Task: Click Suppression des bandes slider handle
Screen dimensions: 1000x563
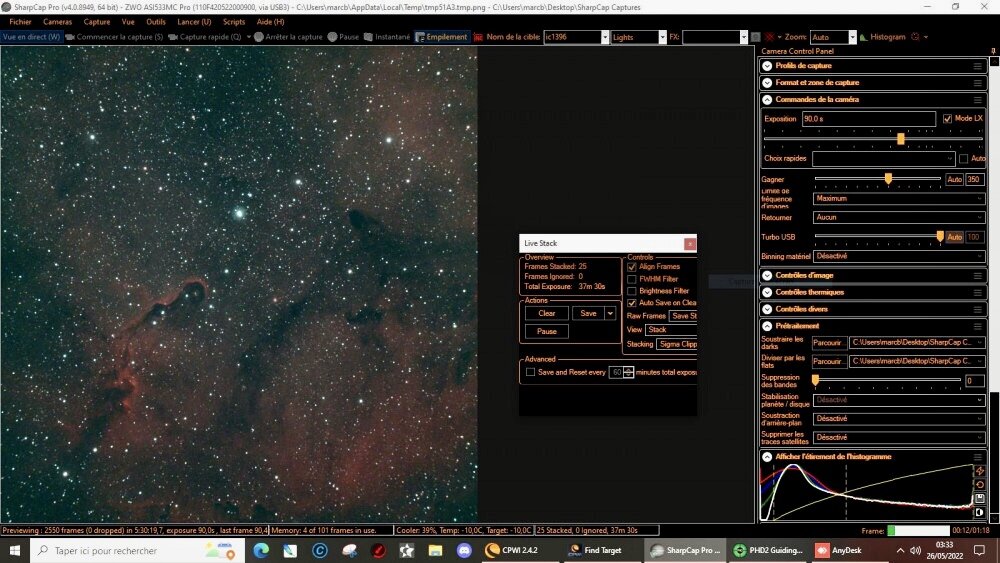Action: coord(815,380)
